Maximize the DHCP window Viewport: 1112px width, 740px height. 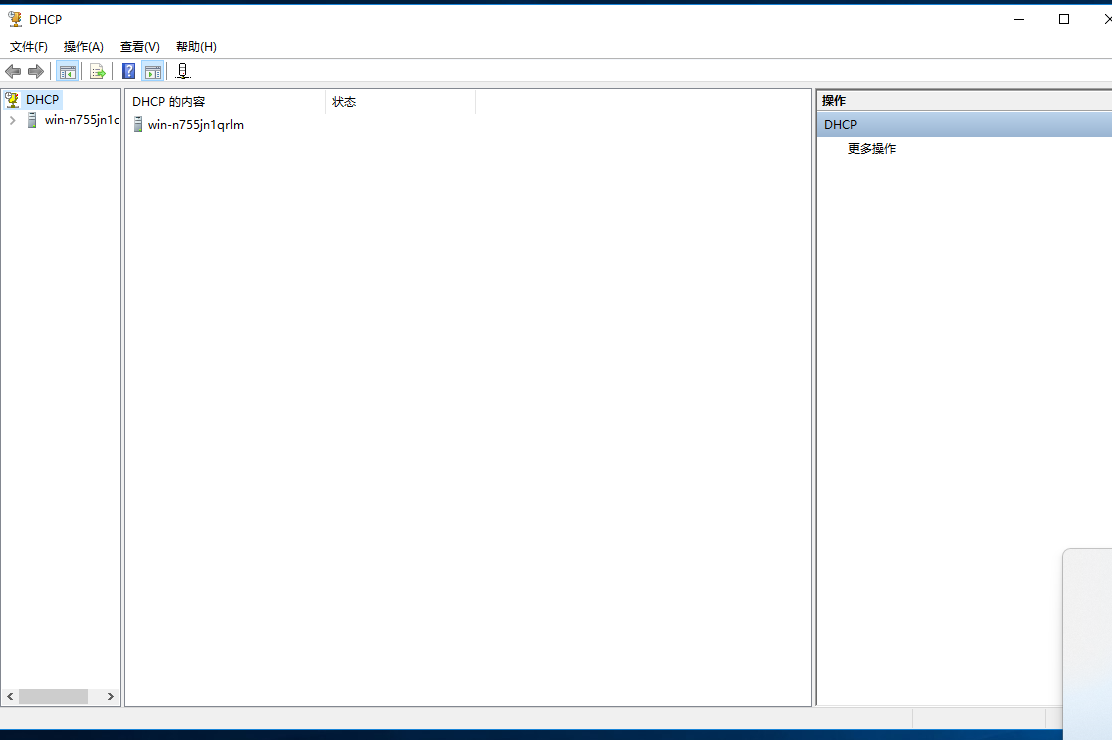click(x=1064, y=19)
